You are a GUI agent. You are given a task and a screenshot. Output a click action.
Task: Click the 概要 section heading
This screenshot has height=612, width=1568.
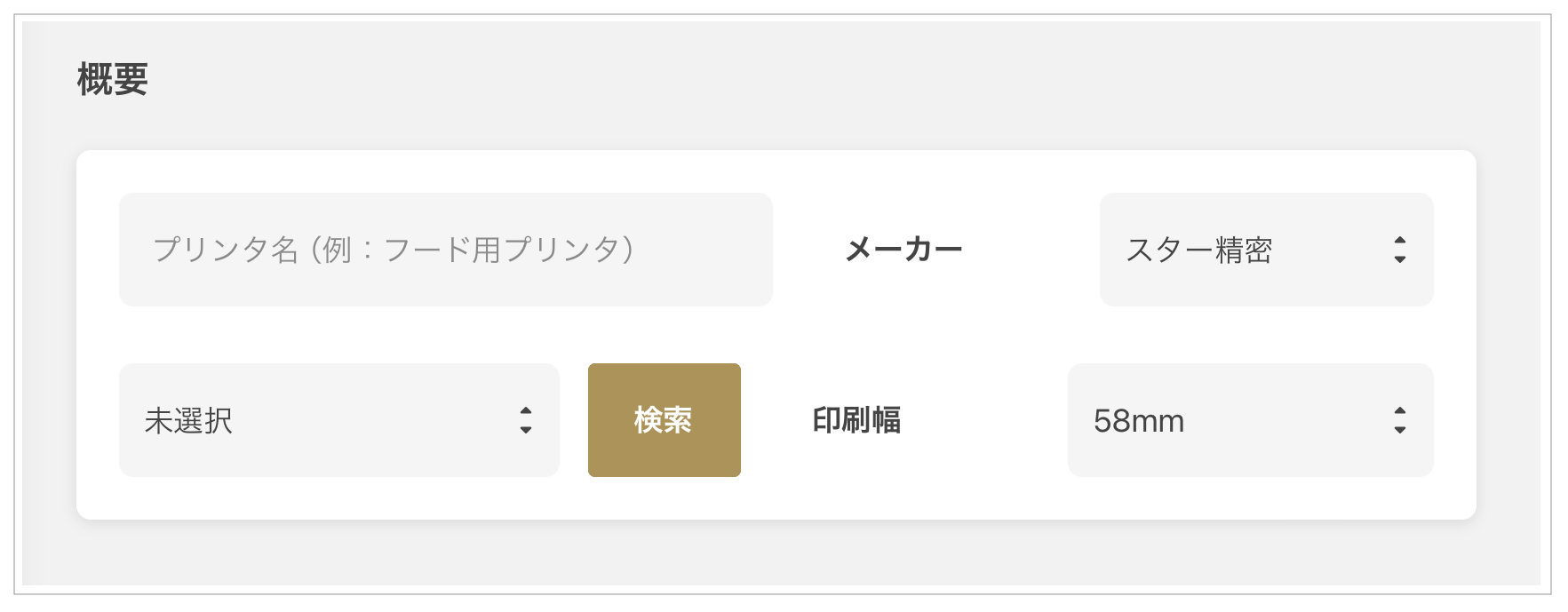pos(113,79)
